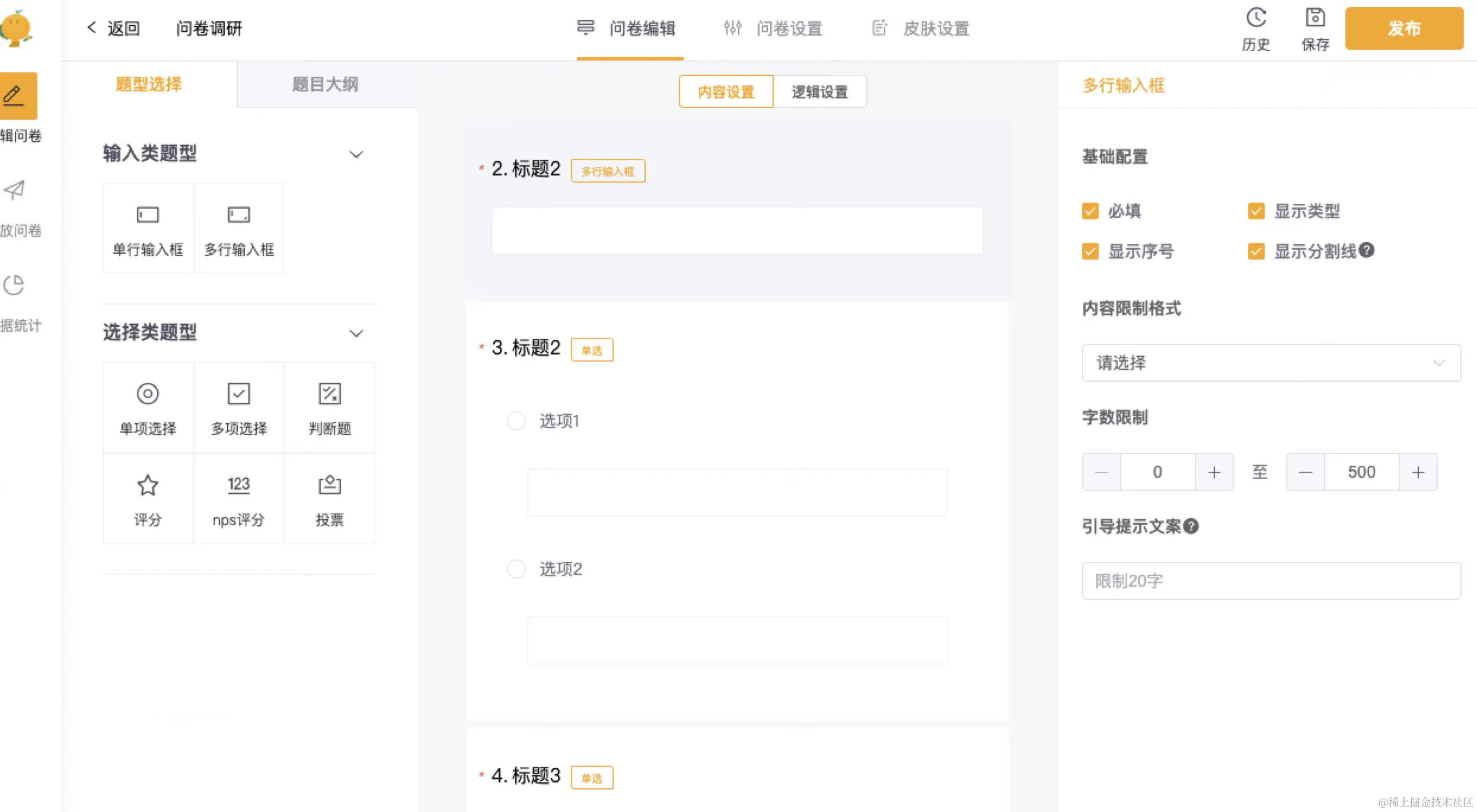Click the 单选 tag on question 4
The height and width of the screenshot is (812, 1477).
[x=592, y=778]
